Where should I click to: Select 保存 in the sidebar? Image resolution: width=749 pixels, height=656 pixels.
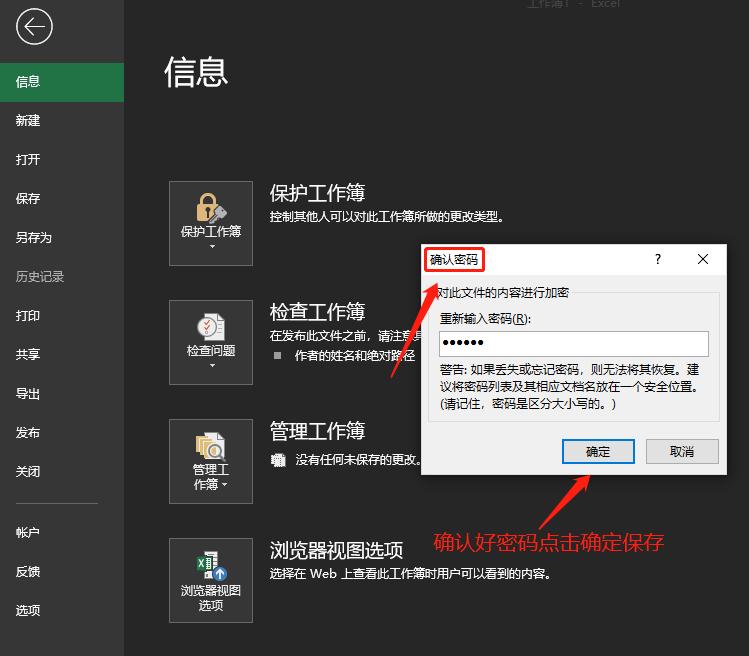click(62, 199)
